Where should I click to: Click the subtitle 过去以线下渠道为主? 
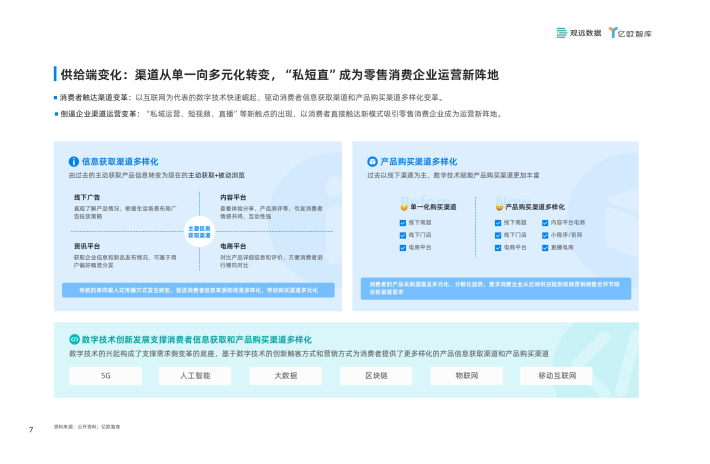(453, 175)
